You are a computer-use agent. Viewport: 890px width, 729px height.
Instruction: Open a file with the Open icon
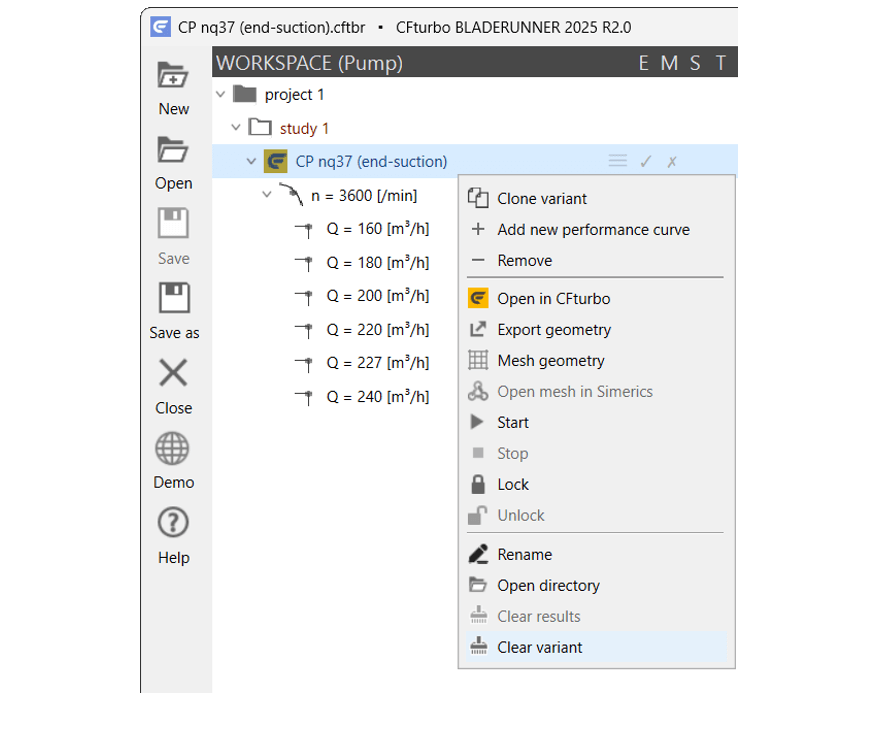coord(173,150)
